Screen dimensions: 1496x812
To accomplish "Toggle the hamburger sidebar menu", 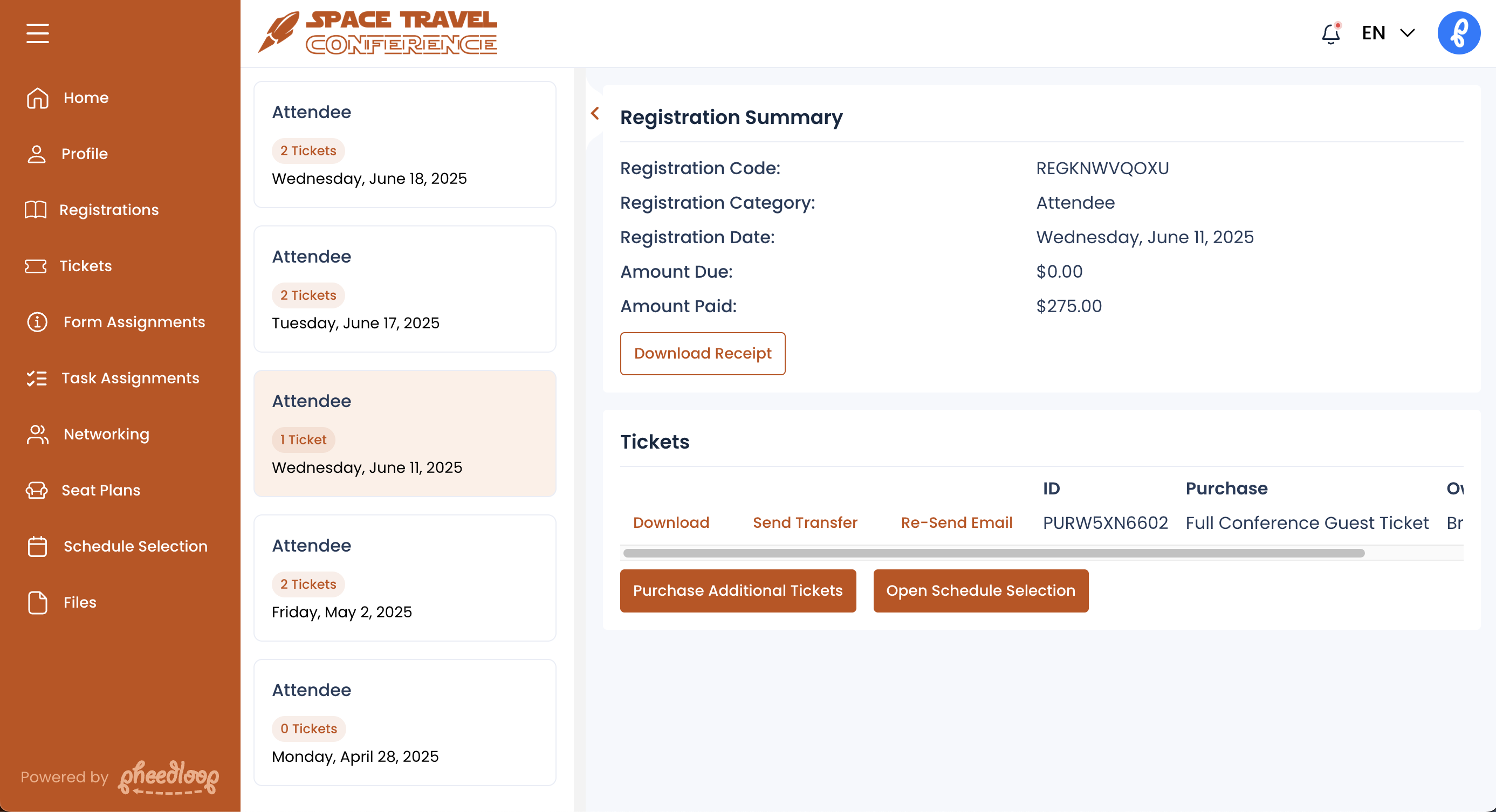I will click(37, 33).
